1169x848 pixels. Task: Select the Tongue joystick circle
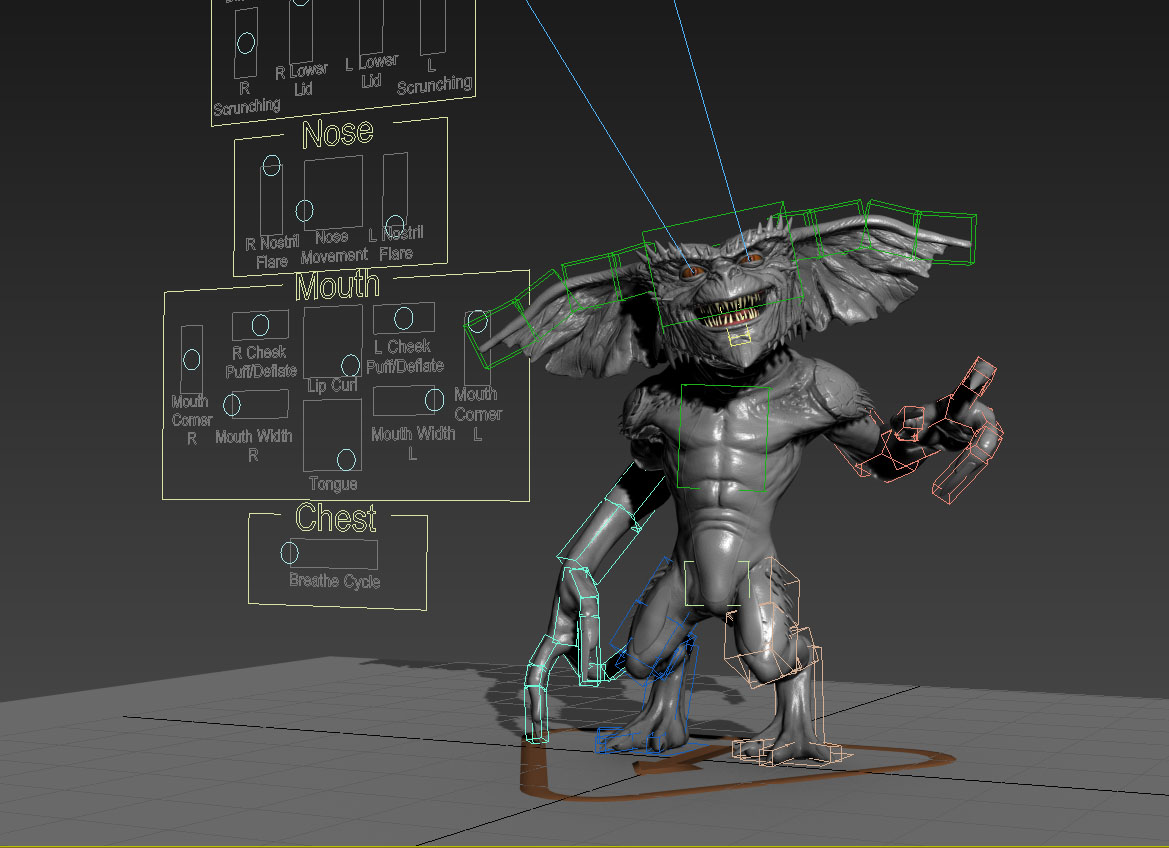(346, 459)
